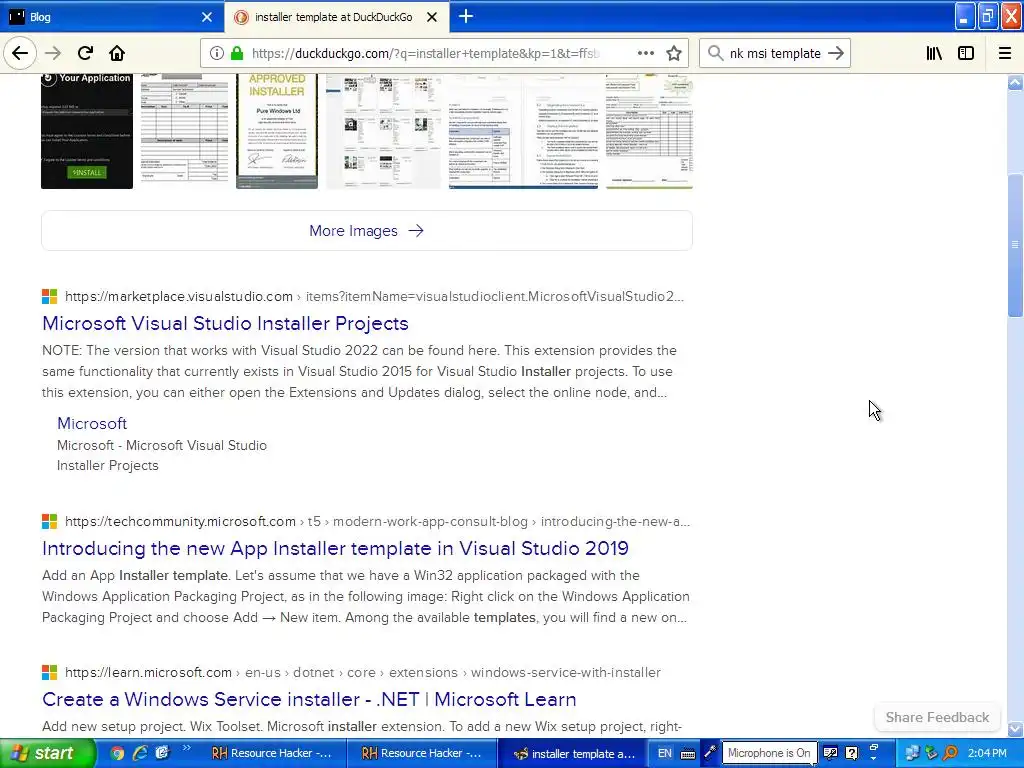
Task: Open the Firefox hamburger menu
Action: tap(1004, 53)
